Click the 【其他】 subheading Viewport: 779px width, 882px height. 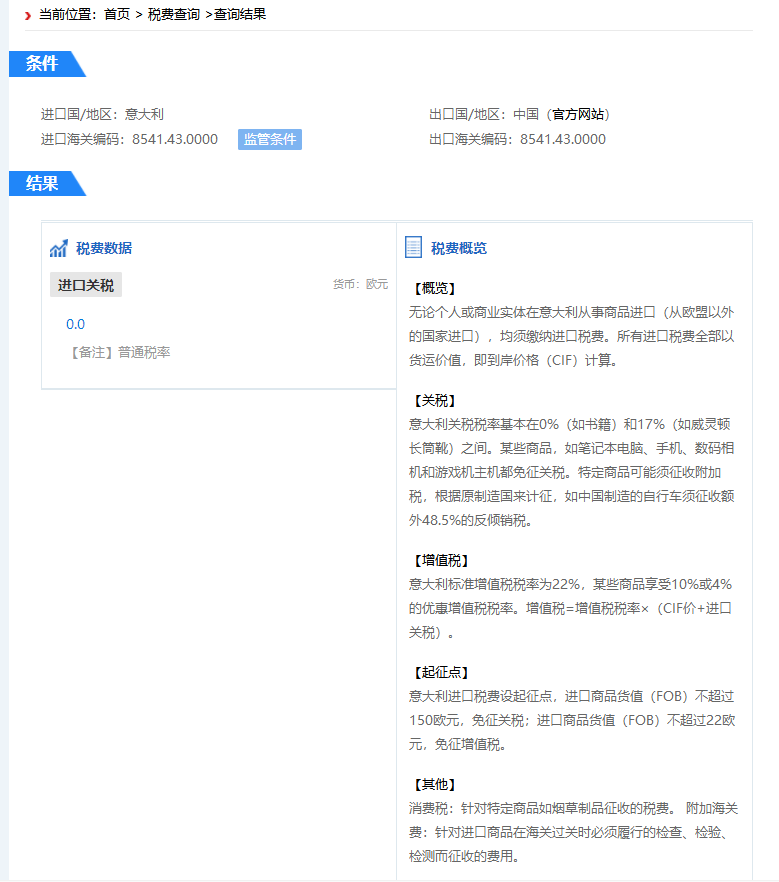click(435, 784)
